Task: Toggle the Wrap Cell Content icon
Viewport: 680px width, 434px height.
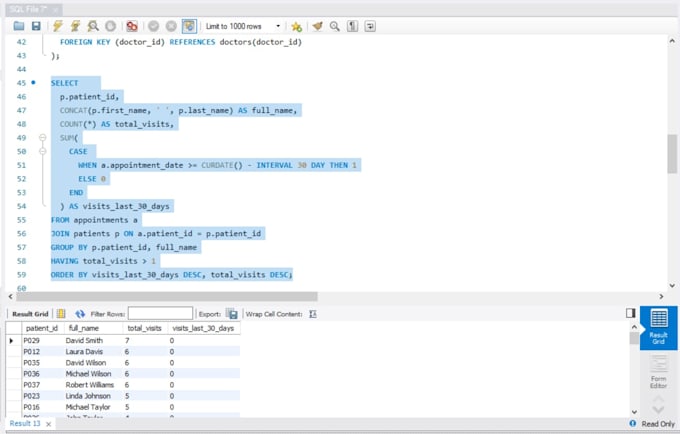Action: tap(313, 314)
